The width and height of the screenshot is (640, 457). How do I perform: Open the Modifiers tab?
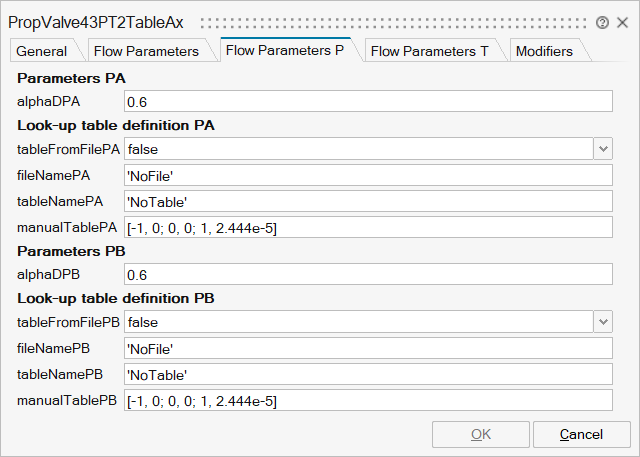click(x=544, y=51)
